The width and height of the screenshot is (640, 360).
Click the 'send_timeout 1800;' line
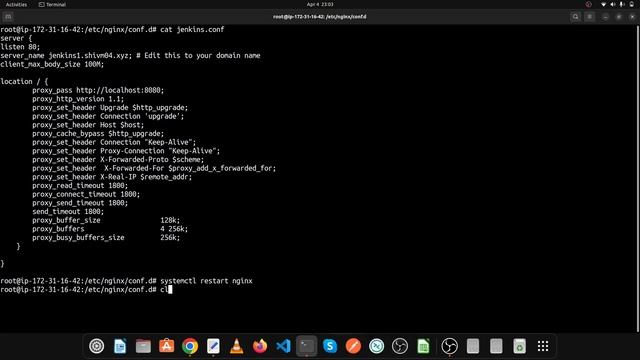pyautogui.click(x=68, y=211)
